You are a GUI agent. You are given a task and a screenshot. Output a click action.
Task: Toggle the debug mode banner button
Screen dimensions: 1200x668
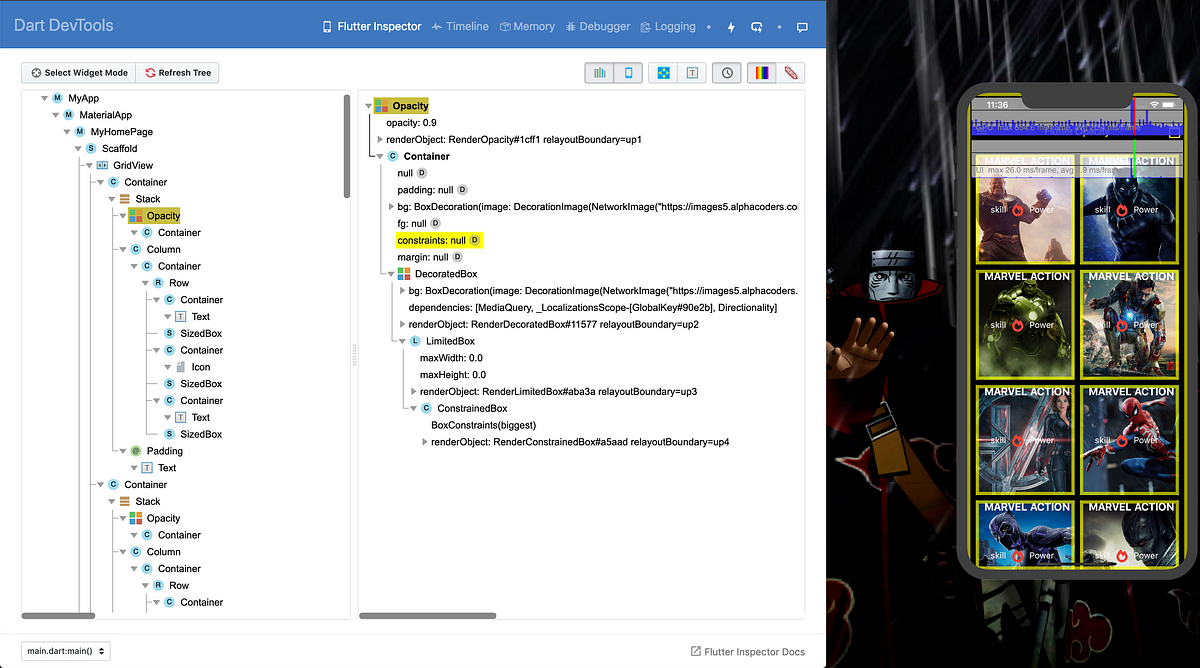click(790, 73)
